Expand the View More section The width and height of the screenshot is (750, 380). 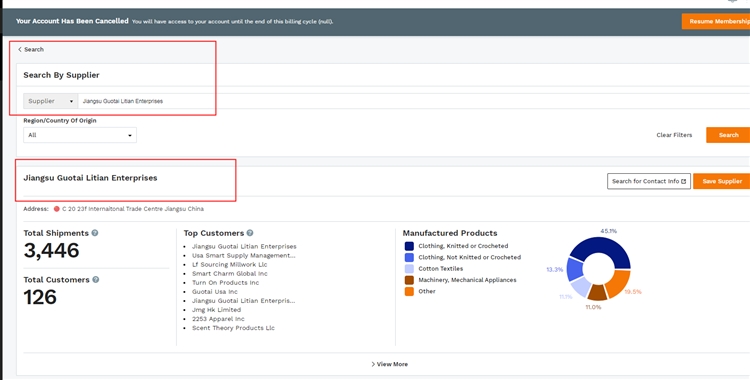(x=390, y=364)
